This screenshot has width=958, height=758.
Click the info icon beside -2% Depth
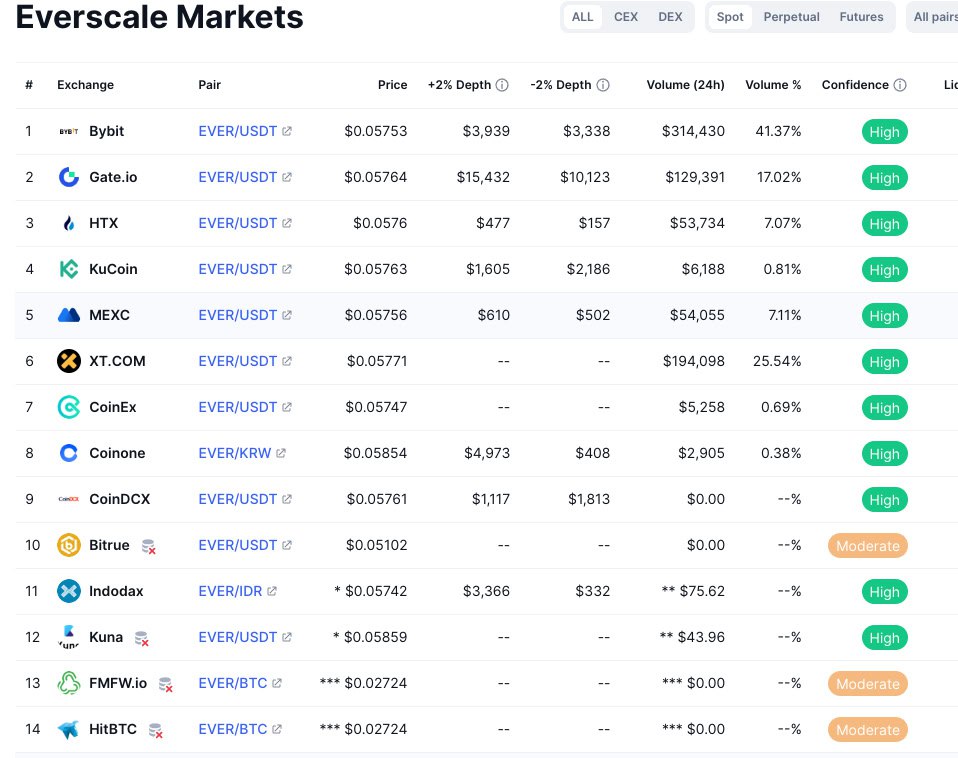click(603, 85)
